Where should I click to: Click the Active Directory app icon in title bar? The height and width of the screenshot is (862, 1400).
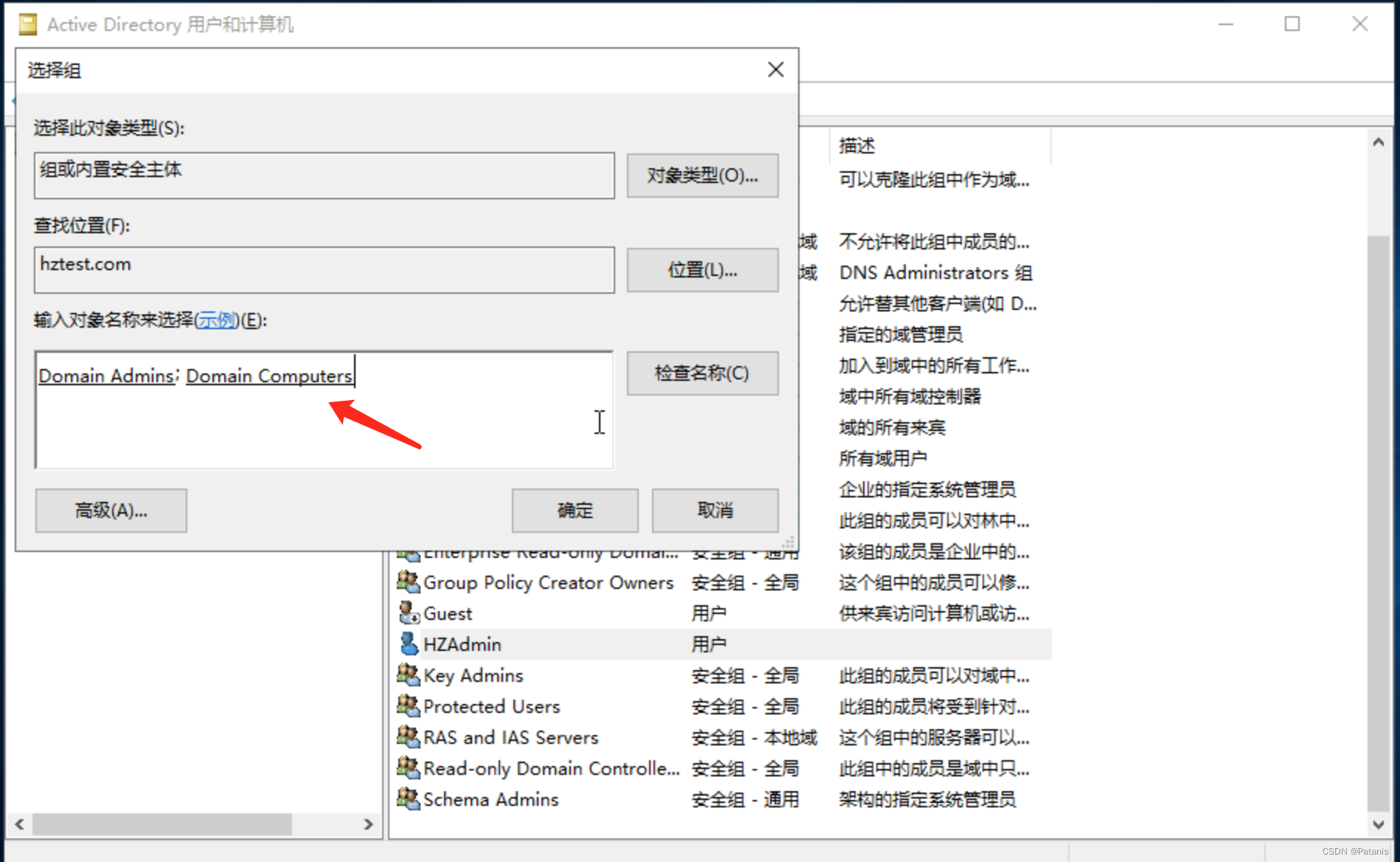point(28,24)
